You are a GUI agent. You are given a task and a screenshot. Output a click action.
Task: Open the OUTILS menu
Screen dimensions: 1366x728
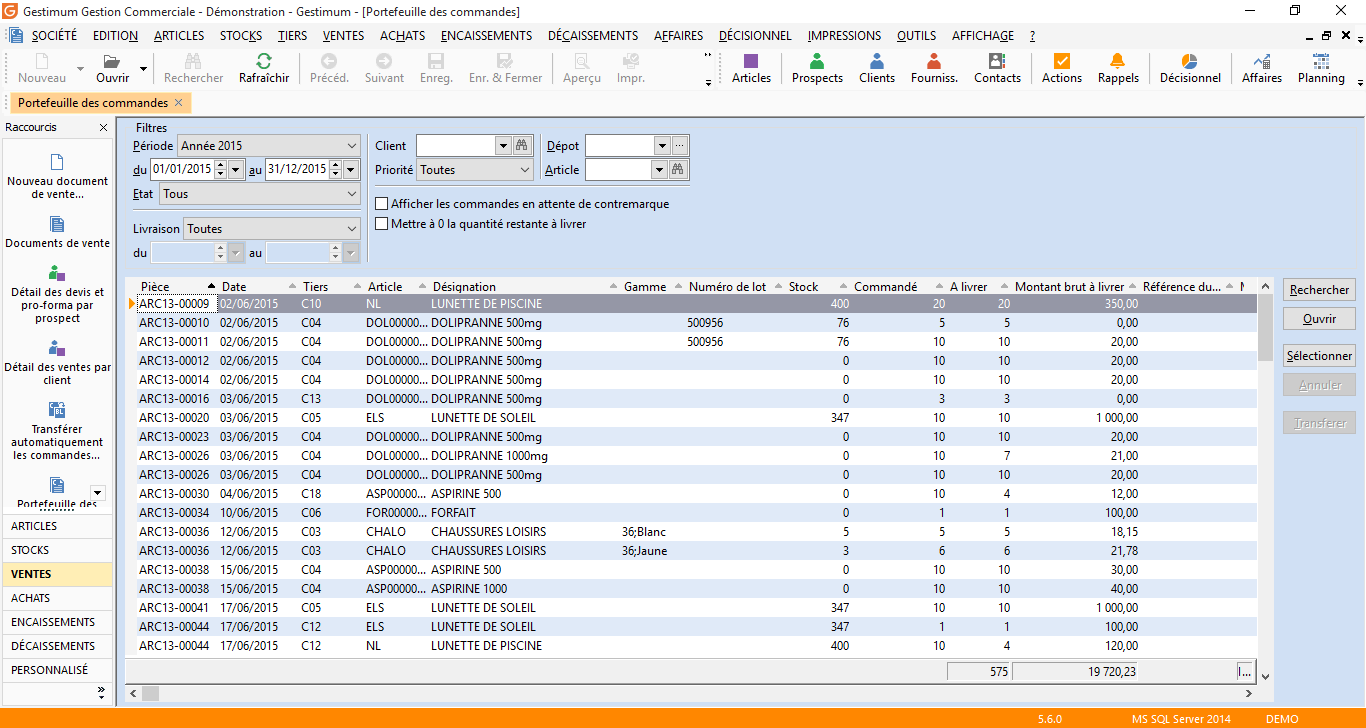(x=916, y=36)
